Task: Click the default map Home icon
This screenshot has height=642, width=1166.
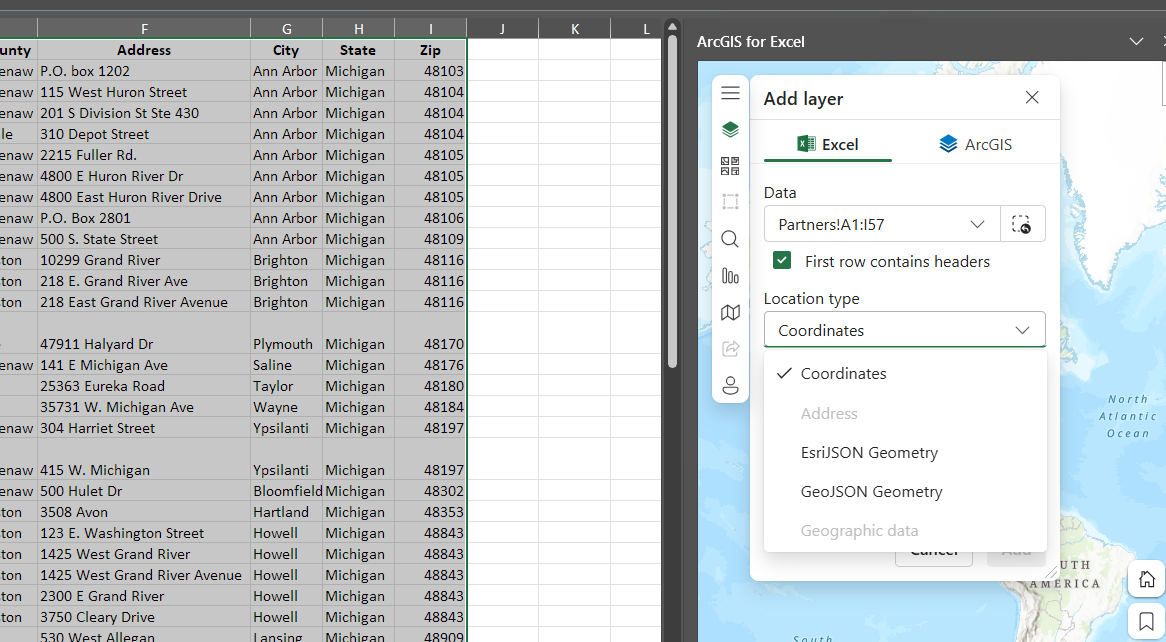Action: click(x=1146, y=578)
